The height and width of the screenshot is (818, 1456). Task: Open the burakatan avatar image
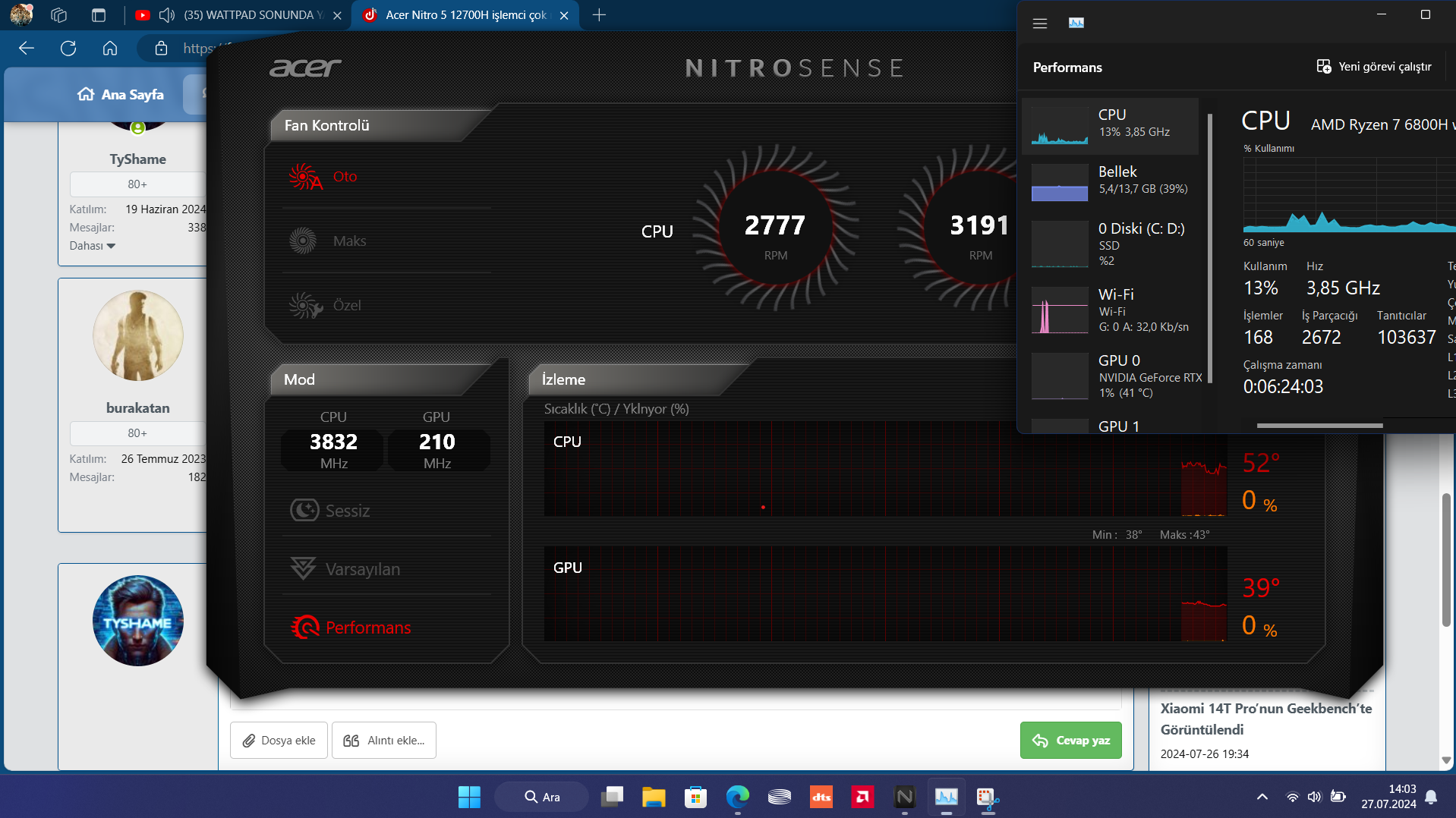(x=138, y=336)
